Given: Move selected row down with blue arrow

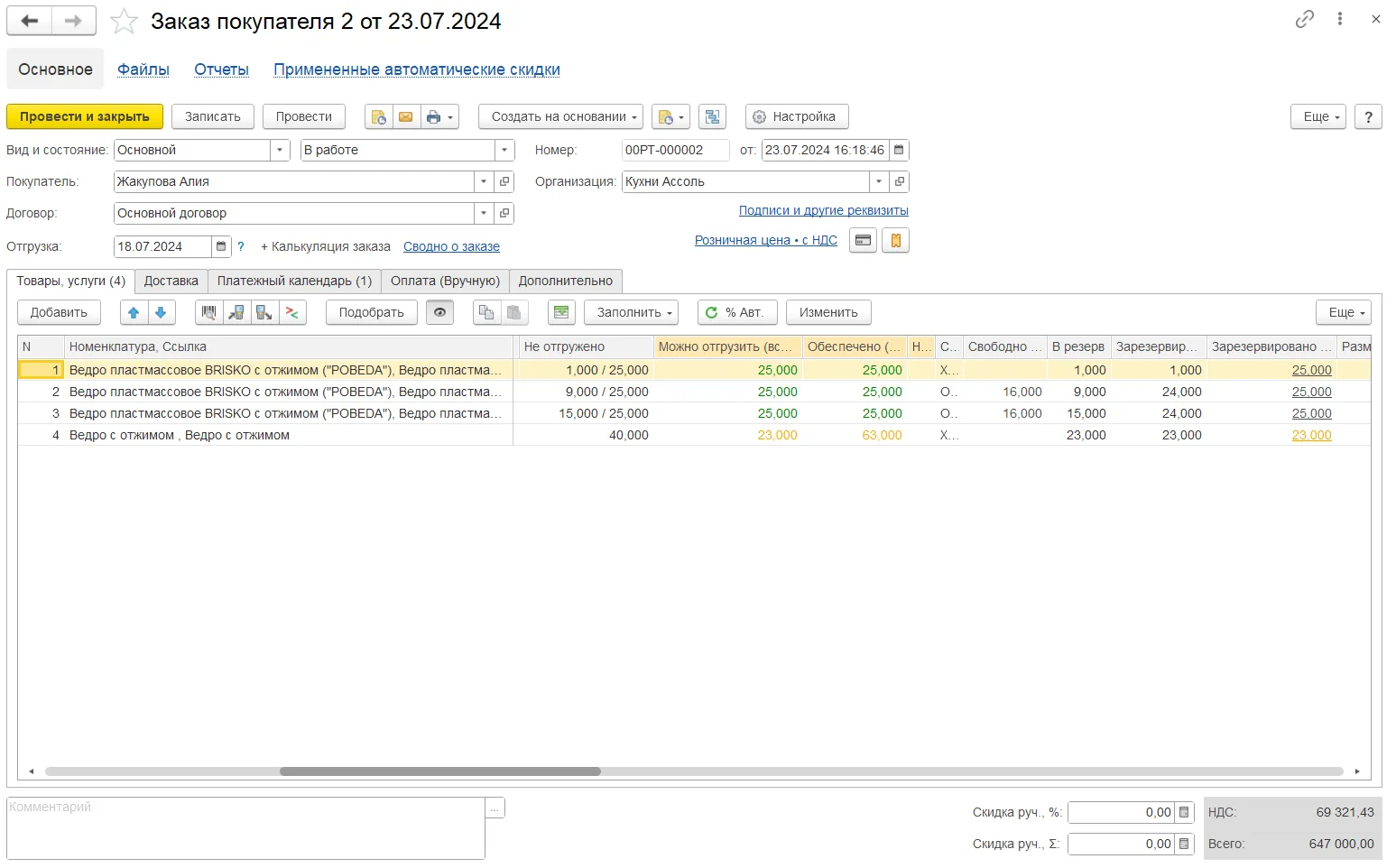Looking at the screenshot, I should click(x=161, y=312).
